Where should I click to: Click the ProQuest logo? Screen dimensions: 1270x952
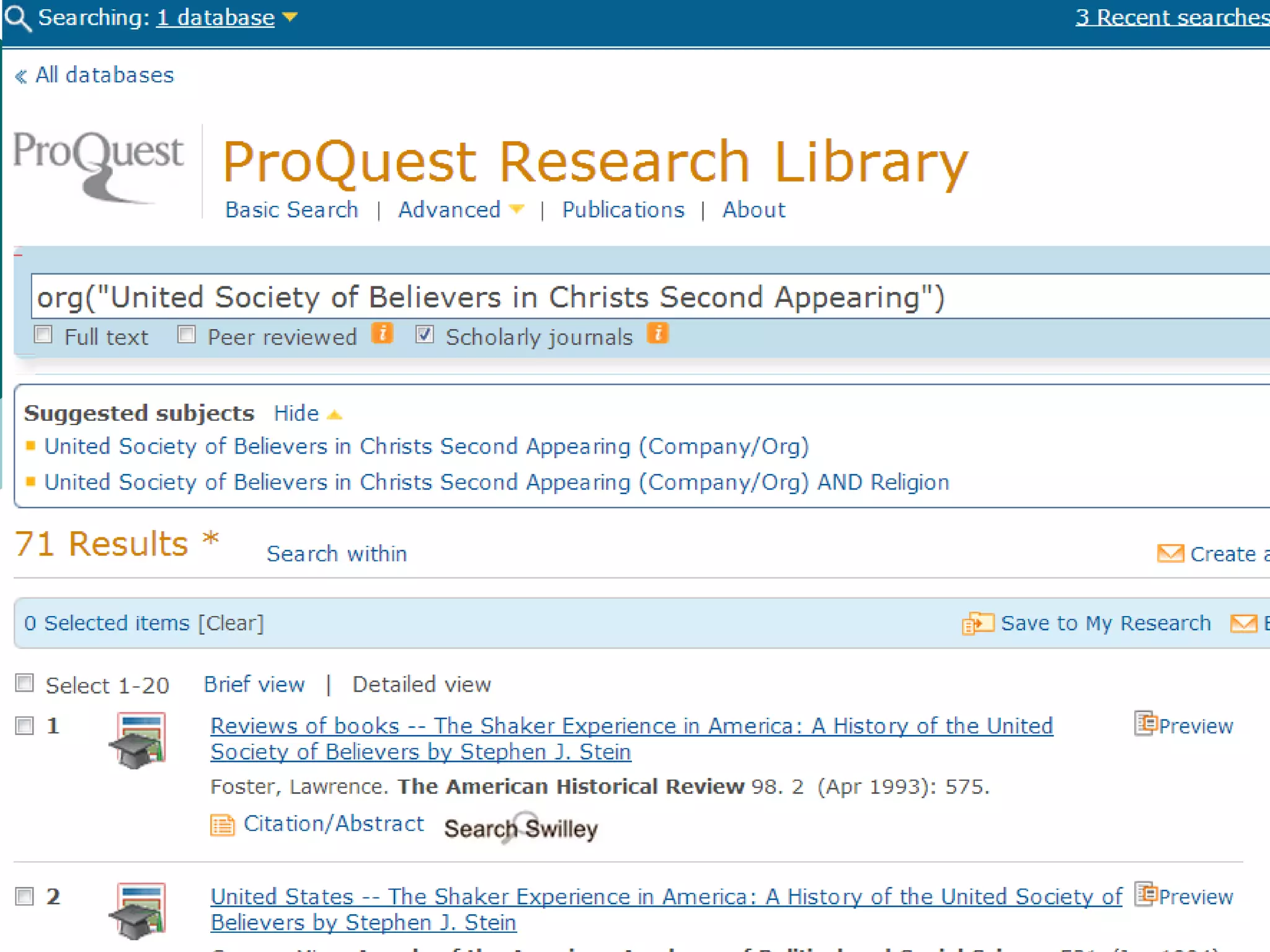[99, 166]
